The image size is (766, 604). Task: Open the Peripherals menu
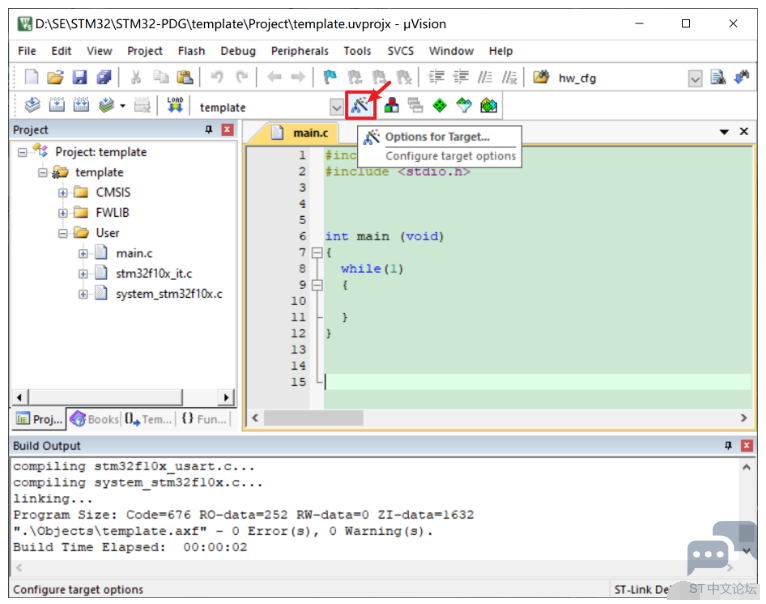[x=299, y=51]
